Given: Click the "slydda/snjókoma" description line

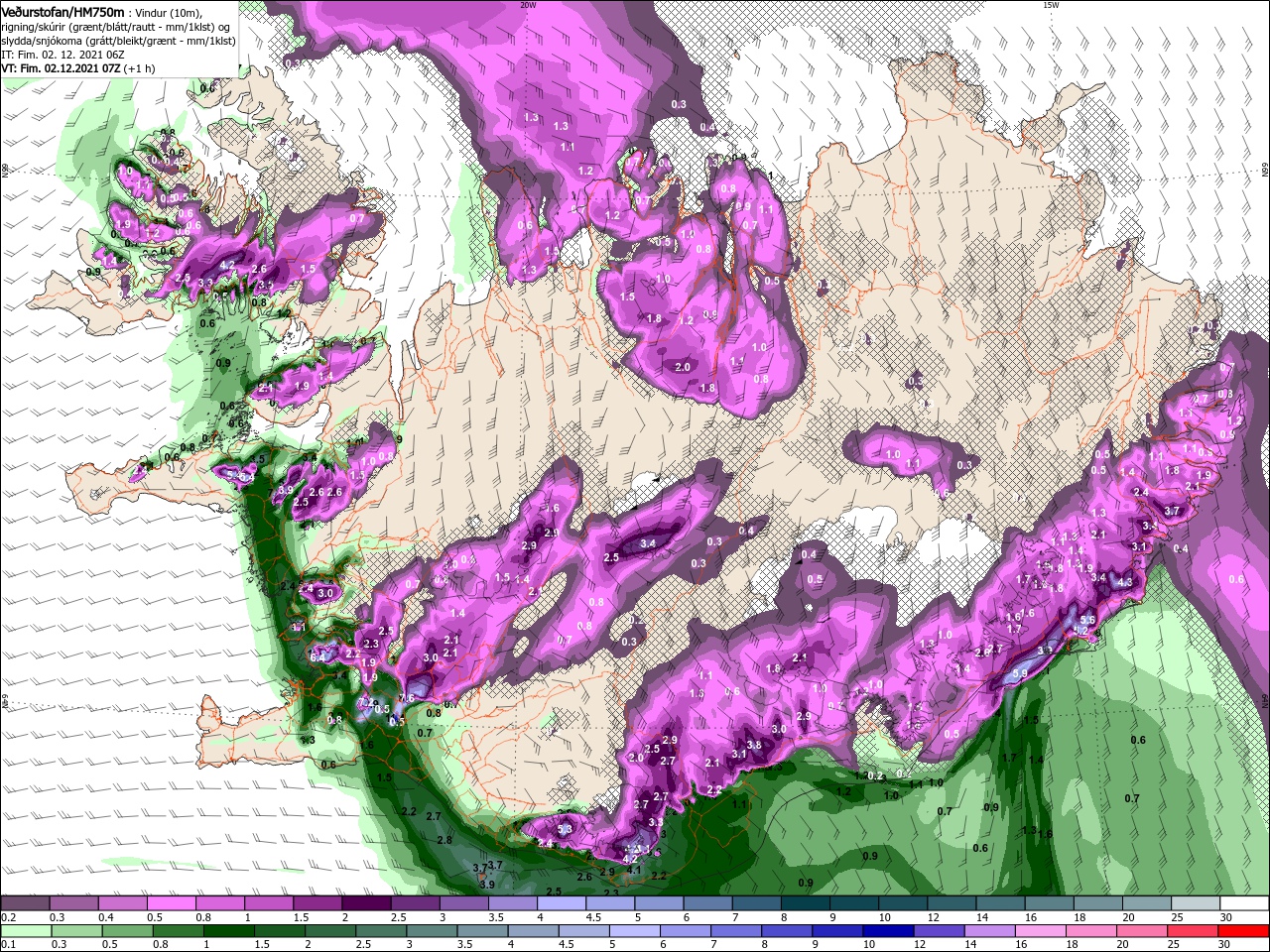Looking at the screenshot, I should (119, 42).
